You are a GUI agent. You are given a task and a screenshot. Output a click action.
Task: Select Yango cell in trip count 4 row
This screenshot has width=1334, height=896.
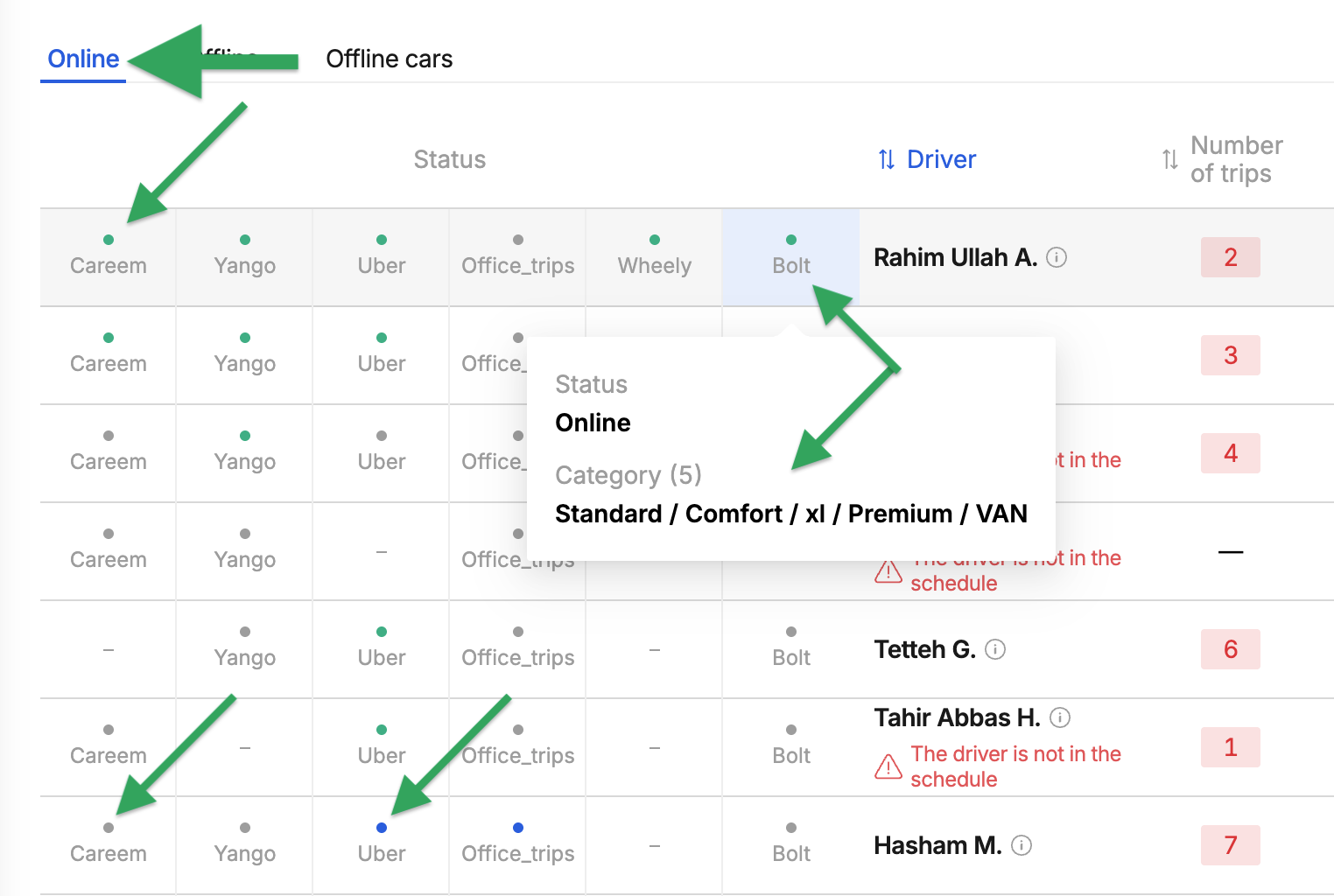(245, 453)
